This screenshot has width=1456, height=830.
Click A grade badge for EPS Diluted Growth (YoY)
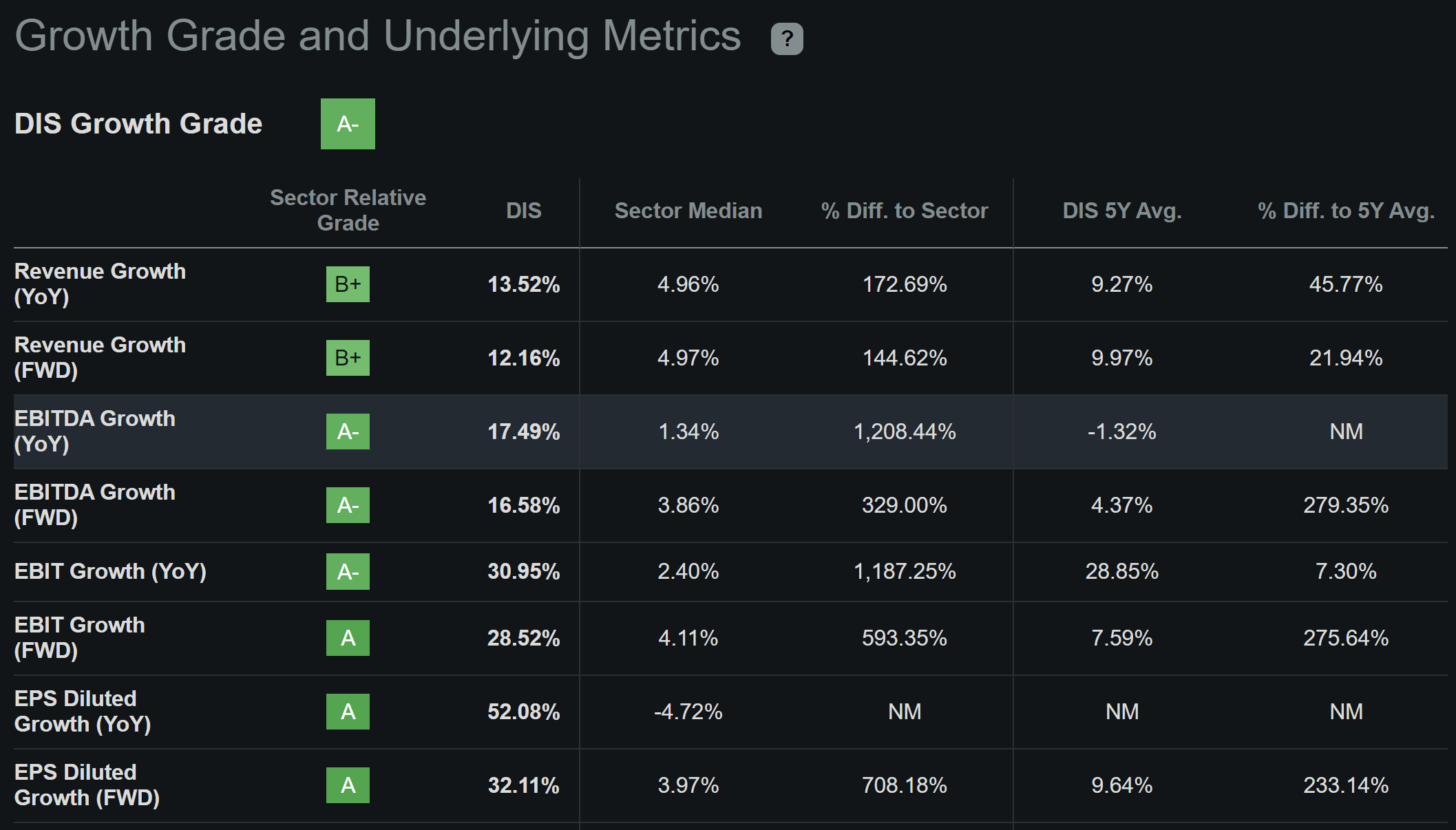(348, 712)
